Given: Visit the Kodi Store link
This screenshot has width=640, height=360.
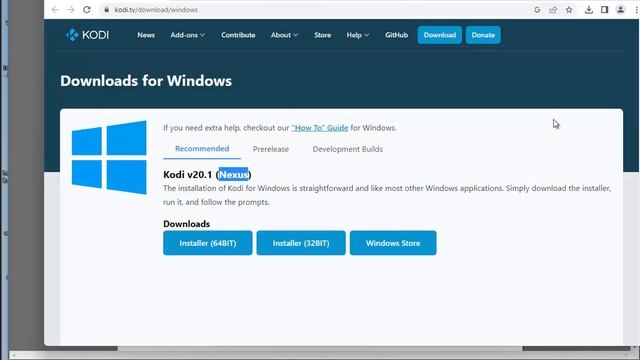Looking at the screenshot, I should 322,35.
